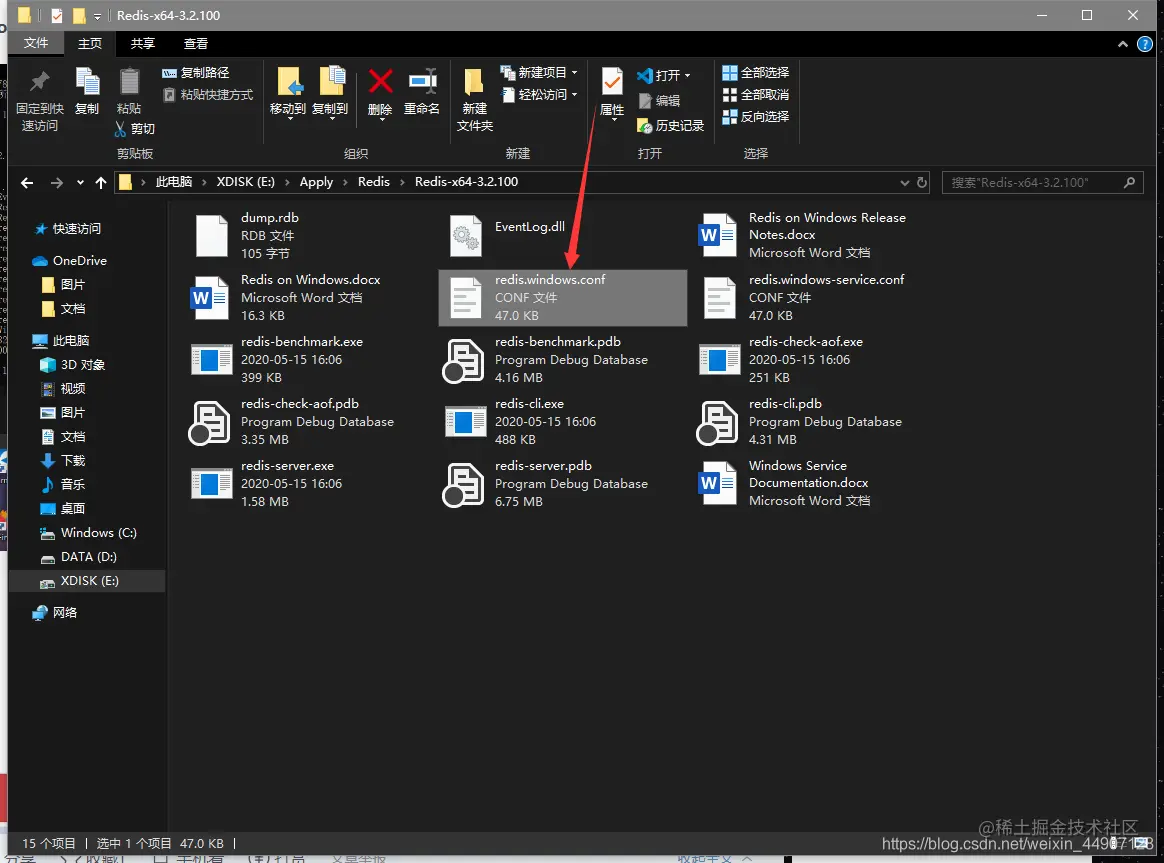This screenshot has height=863, width=1164.
Task: Open Help question mark icon
Action: (1145, 45)
